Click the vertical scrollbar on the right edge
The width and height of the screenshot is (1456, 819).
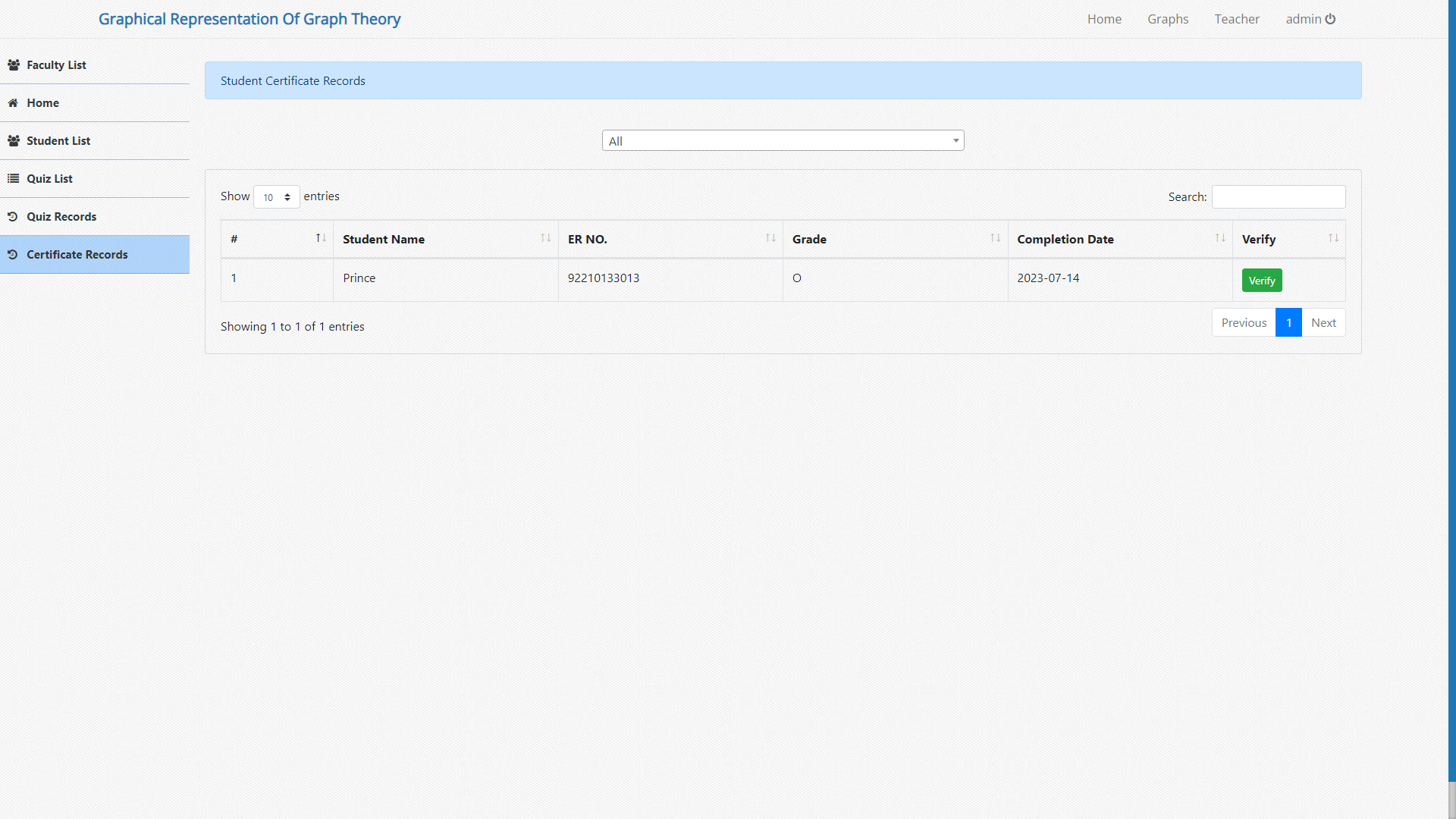[1451, 409]
